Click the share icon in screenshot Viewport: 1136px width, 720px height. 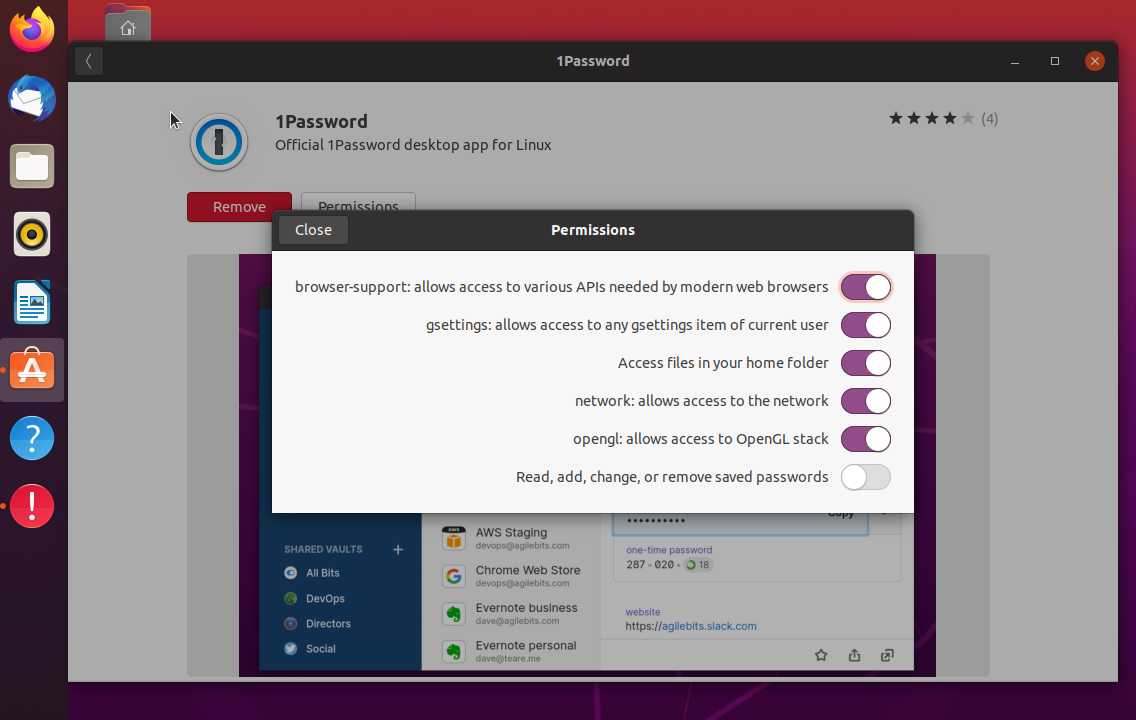854,656
